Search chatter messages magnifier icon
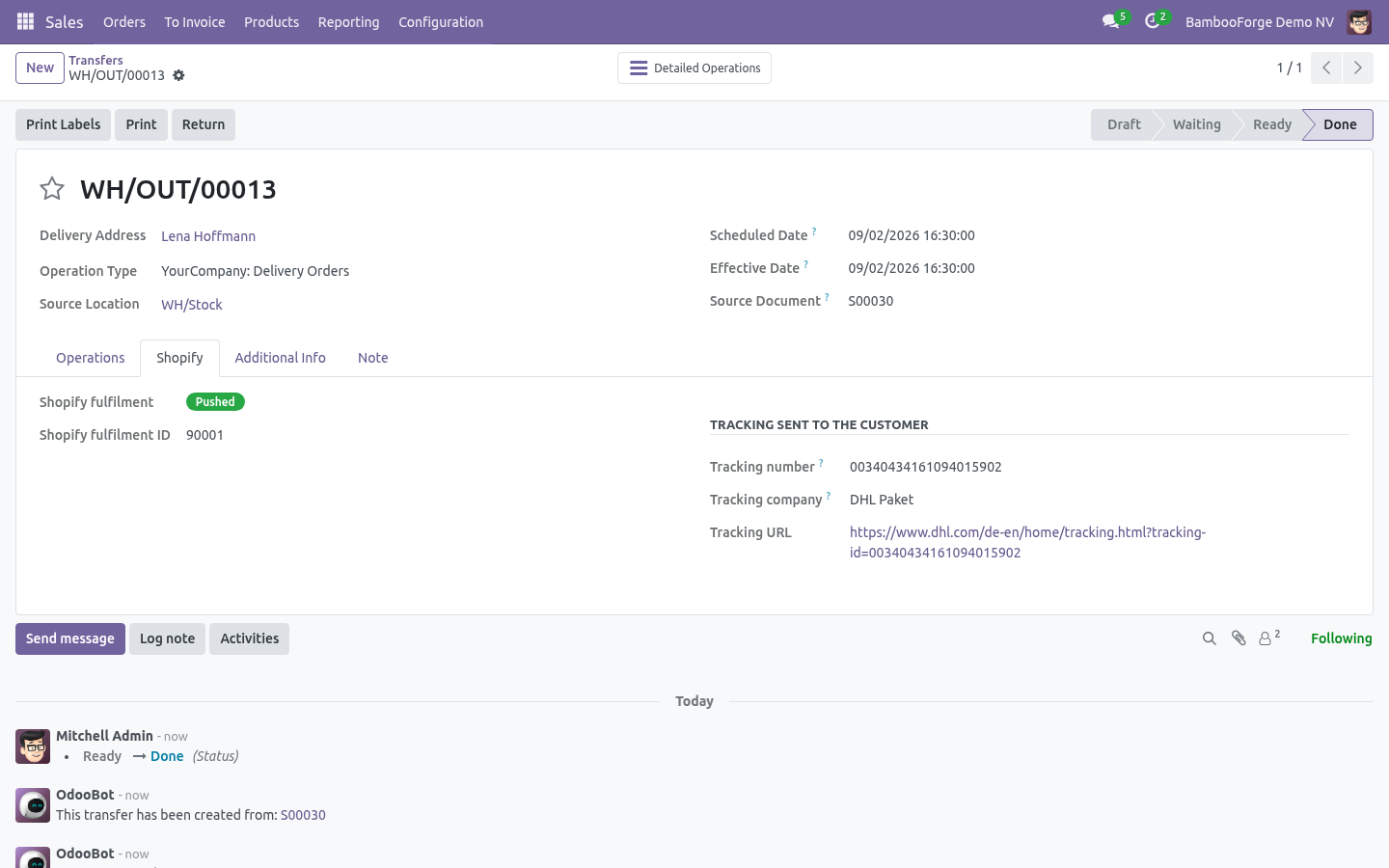This screenshot has width=1389, height=868. pyautogui.click(x=1209, y=638)
